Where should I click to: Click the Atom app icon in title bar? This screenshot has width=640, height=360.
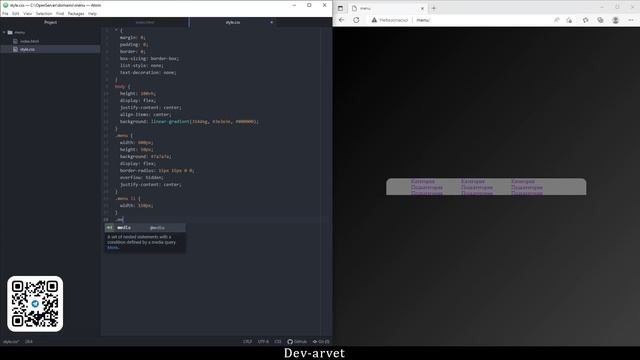[5, 5]
